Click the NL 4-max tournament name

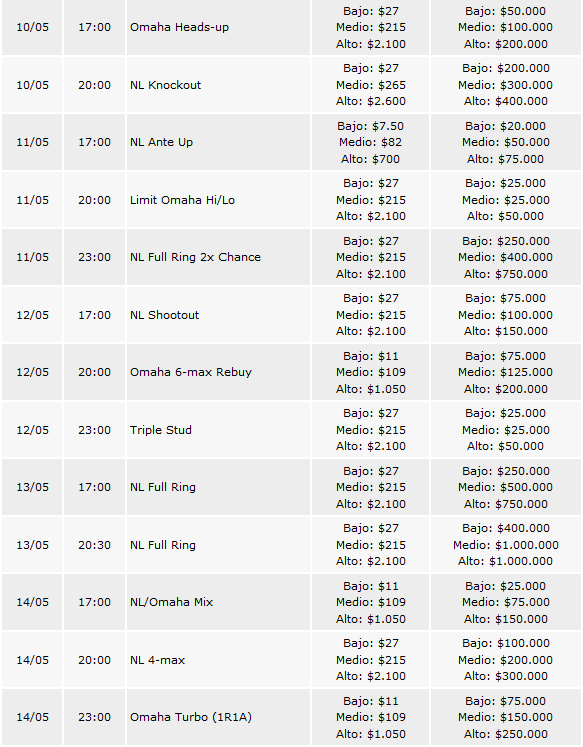(157, 660)
